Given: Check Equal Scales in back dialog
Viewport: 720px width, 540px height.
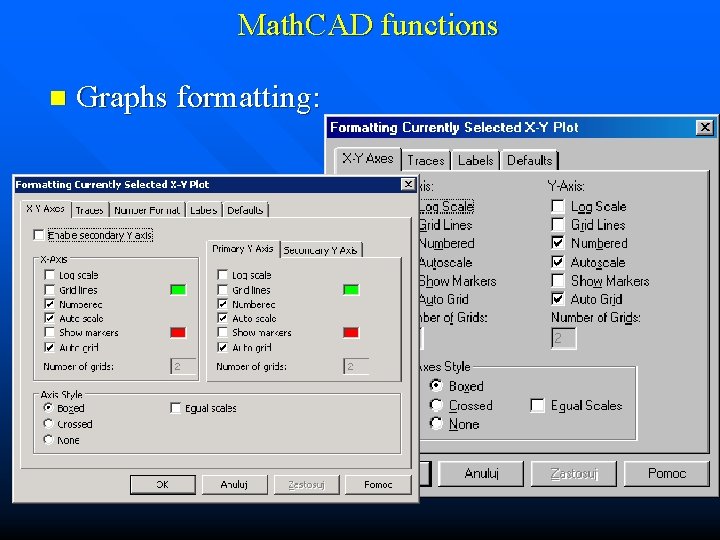Looking at the screenshot, I should (537, 405).
